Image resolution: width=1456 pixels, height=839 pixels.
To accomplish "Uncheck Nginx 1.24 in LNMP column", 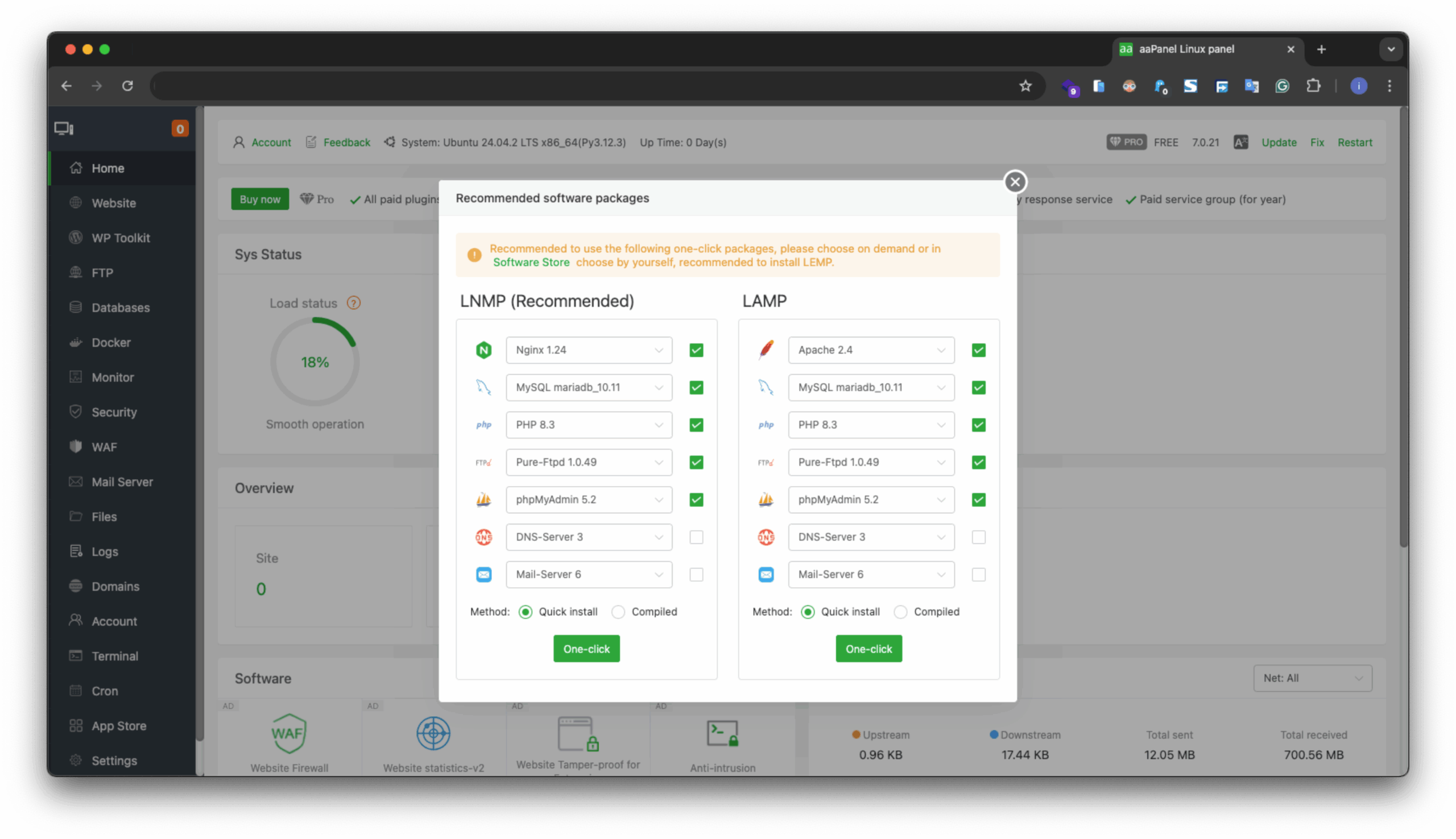I will coord(696,350).
